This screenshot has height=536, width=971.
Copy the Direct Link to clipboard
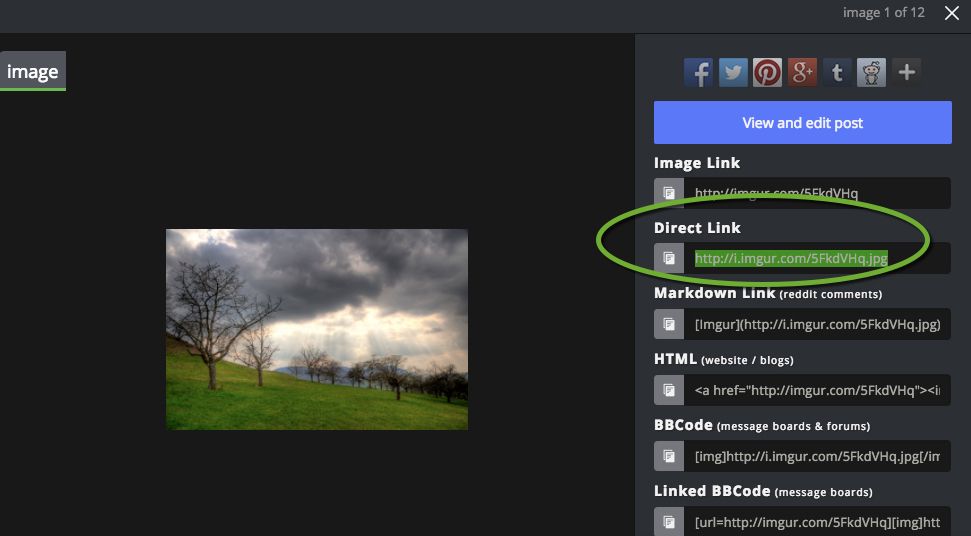tap(669, 258)
